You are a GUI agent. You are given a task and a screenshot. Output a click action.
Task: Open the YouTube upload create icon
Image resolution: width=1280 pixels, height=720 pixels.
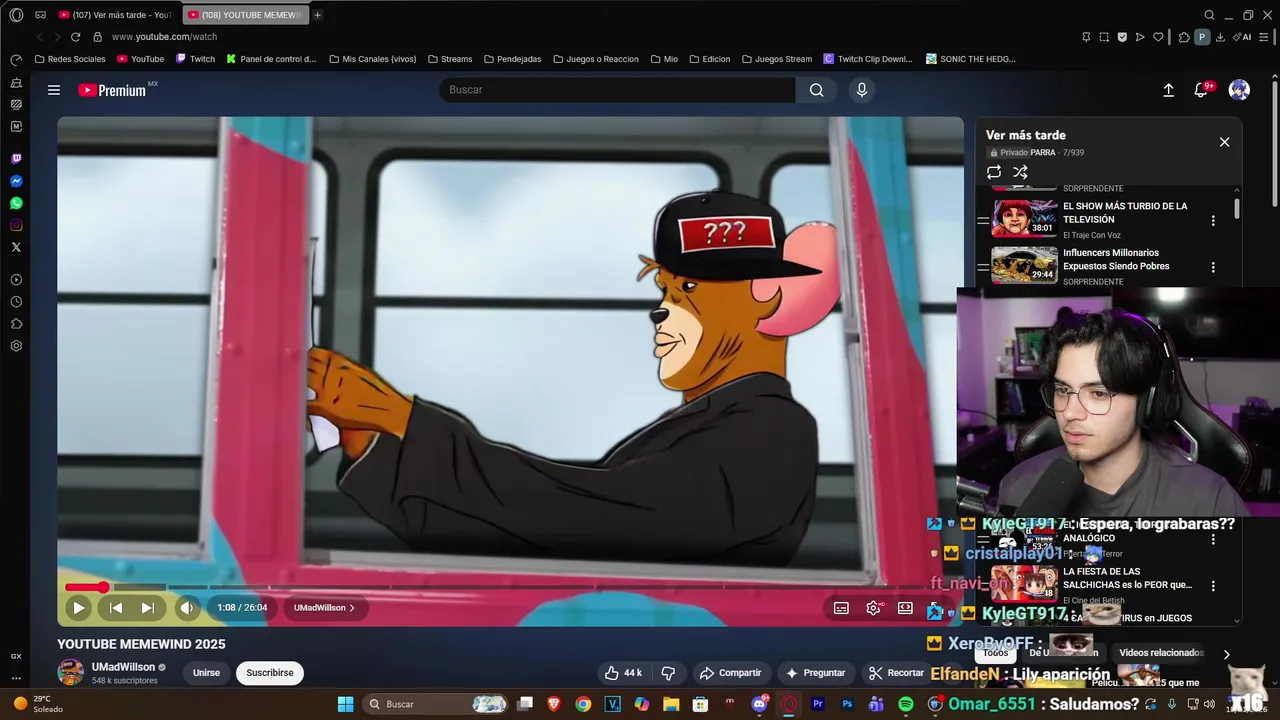tap(1168, 90)
